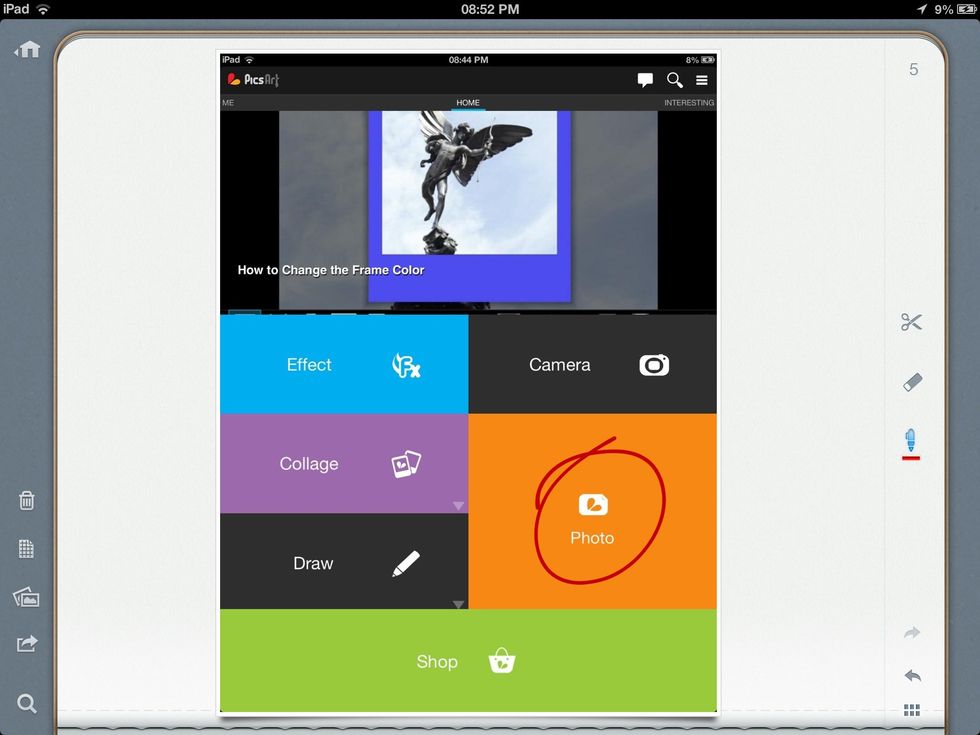Expand the Draw tile options arrow
The width and height of the screenshot is (980, 735).
[459, 604]
